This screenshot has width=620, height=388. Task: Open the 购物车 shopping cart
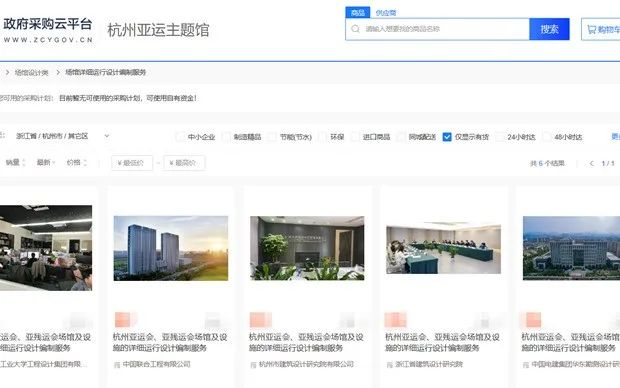tap(602, 29)
